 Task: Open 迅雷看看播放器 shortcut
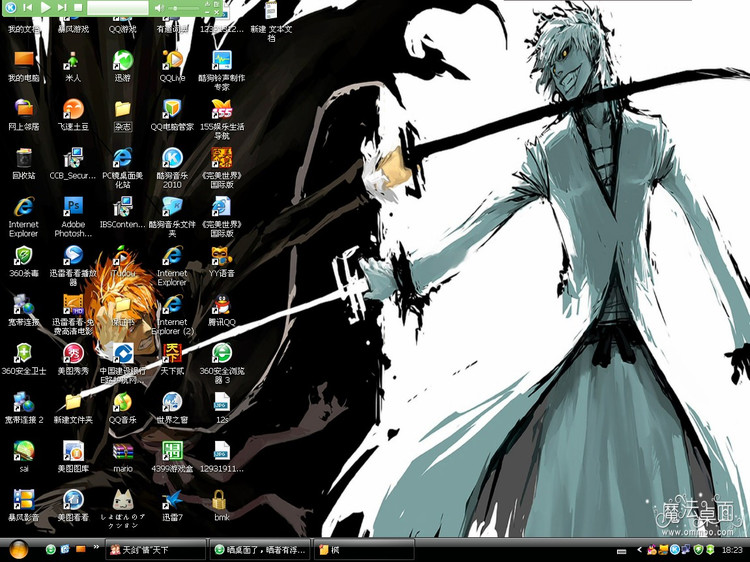point(73,265)
